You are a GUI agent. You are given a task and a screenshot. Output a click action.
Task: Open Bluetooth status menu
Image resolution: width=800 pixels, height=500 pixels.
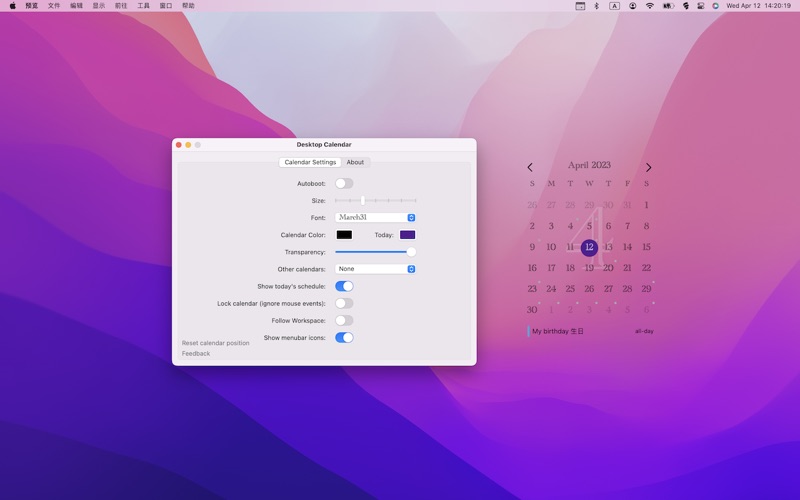[x=596, y=6]
